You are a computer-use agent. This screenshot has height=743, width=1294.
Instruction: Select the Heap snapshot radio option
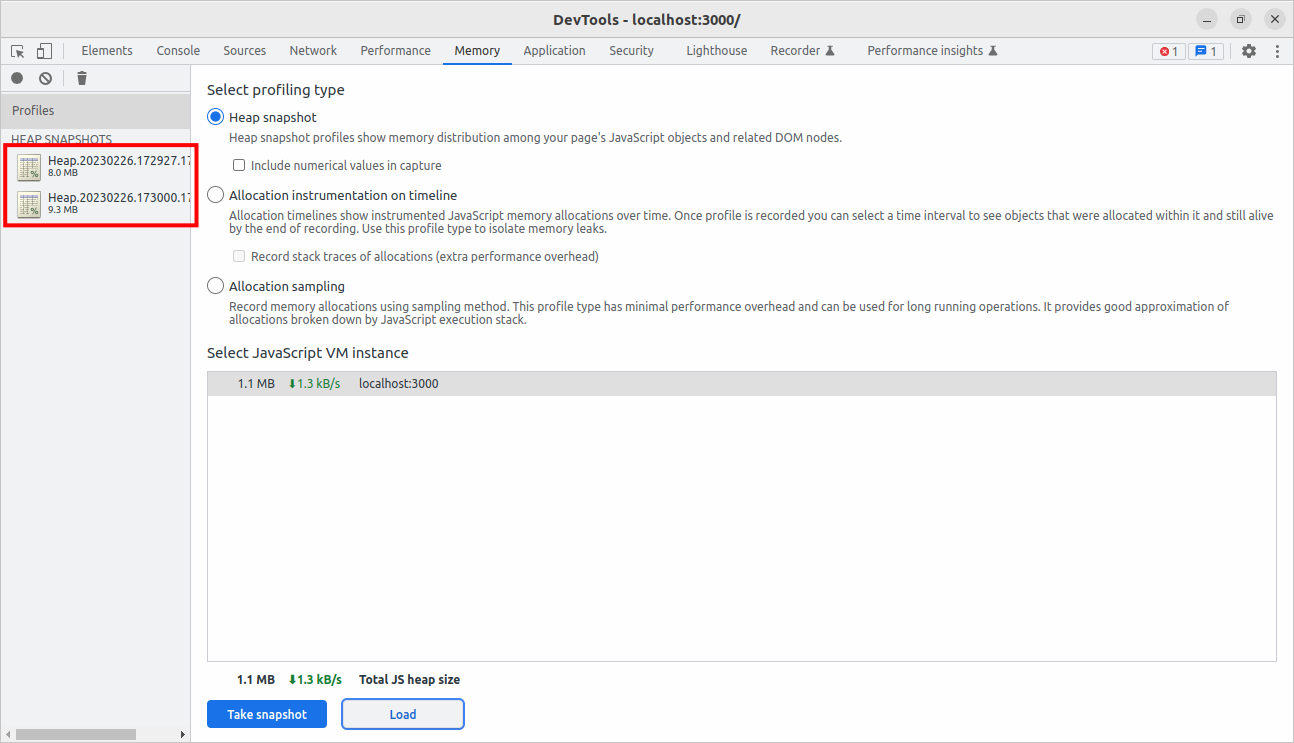(215, 117)
